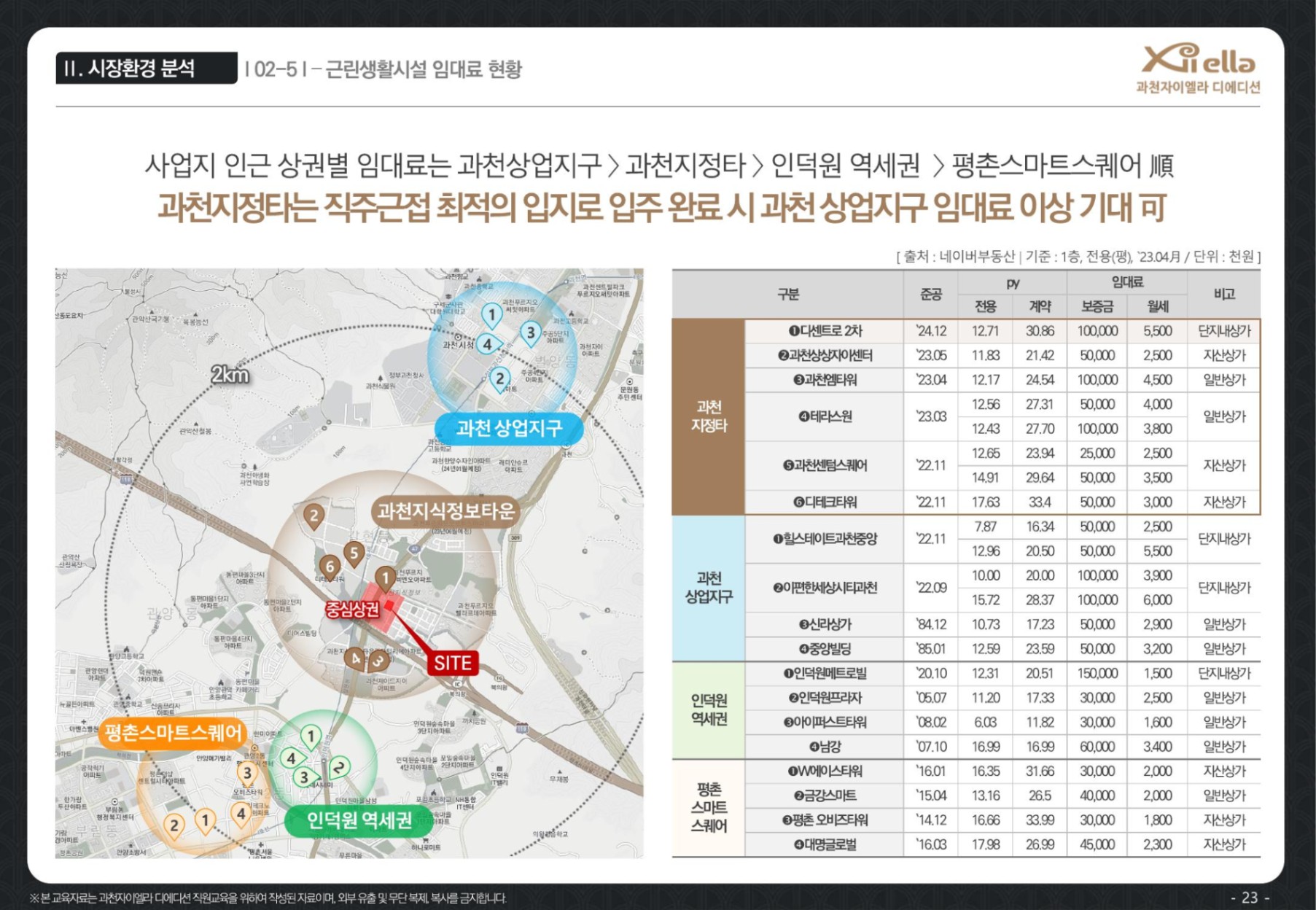
Task: Select brown marker 5 in 과천지식정보타운
Action: point(354,554)
